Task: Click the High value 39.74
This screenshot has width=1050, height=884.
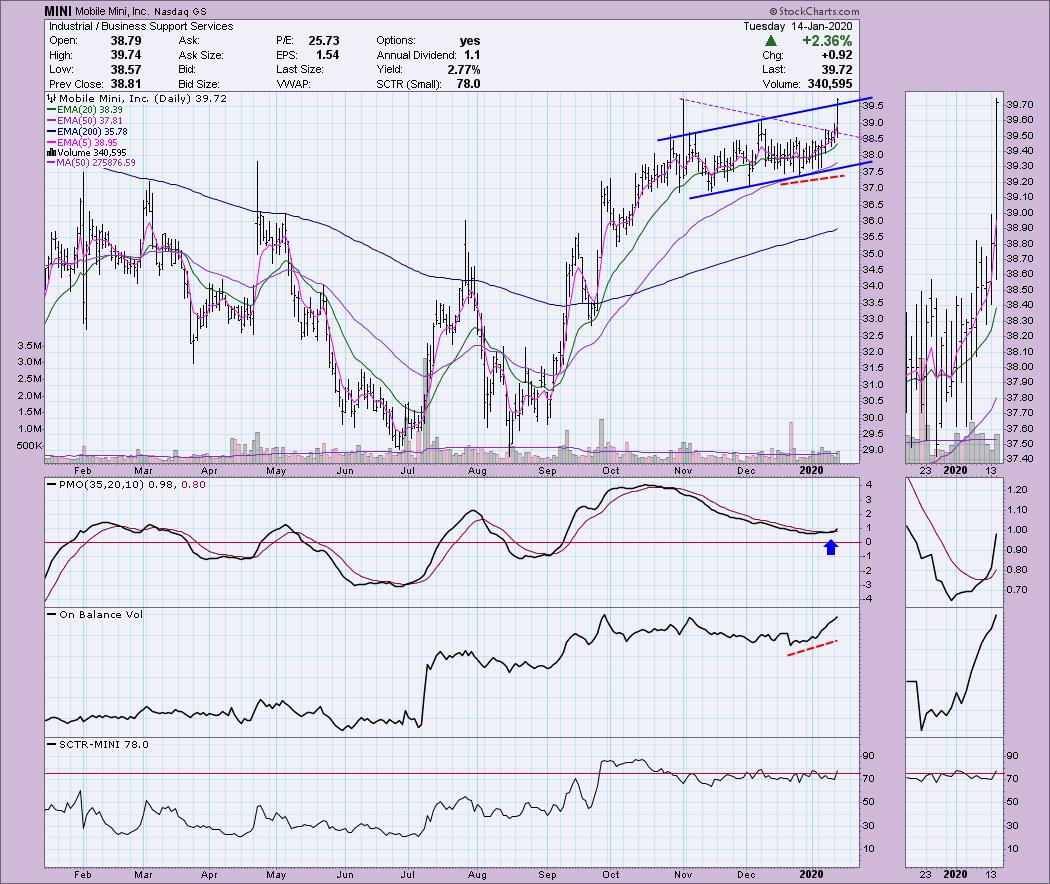Action: (x=126, y=55)
